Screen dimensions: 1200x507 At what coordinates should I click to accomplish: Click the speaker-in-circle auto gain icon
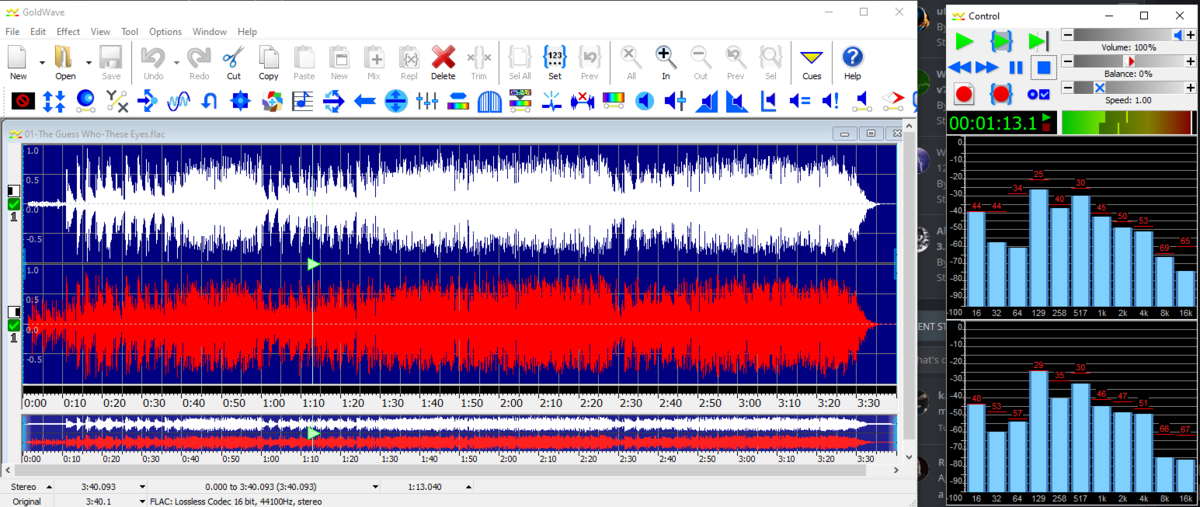tap(644, 101)
